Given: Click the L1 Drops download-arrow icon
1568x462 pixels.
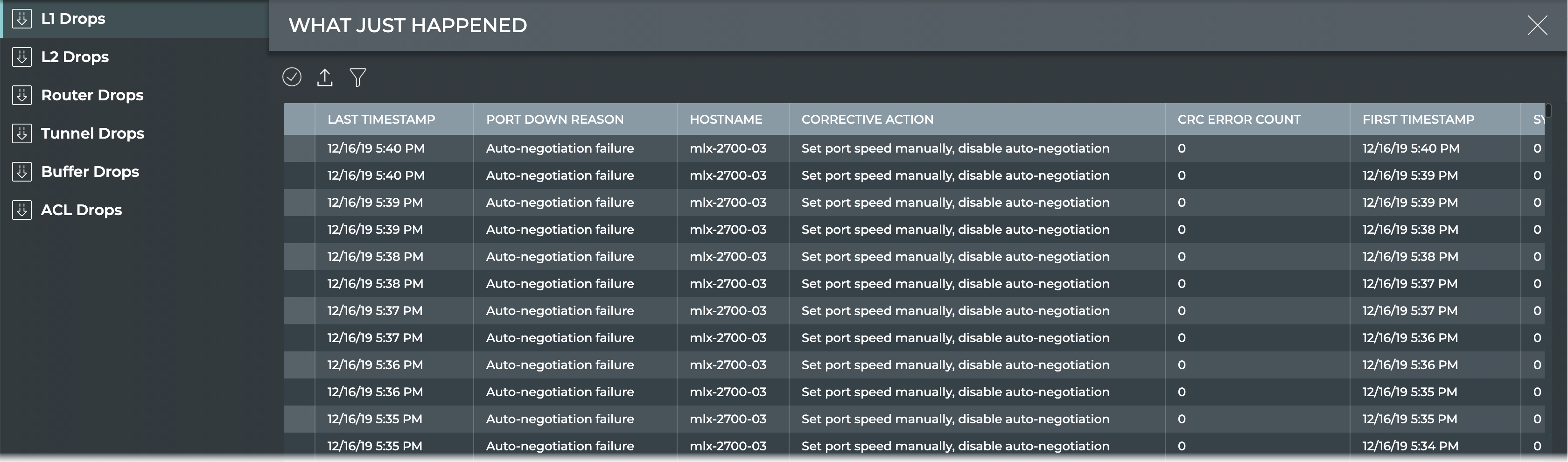Looking at the screenshot, I should pos(22,19).
